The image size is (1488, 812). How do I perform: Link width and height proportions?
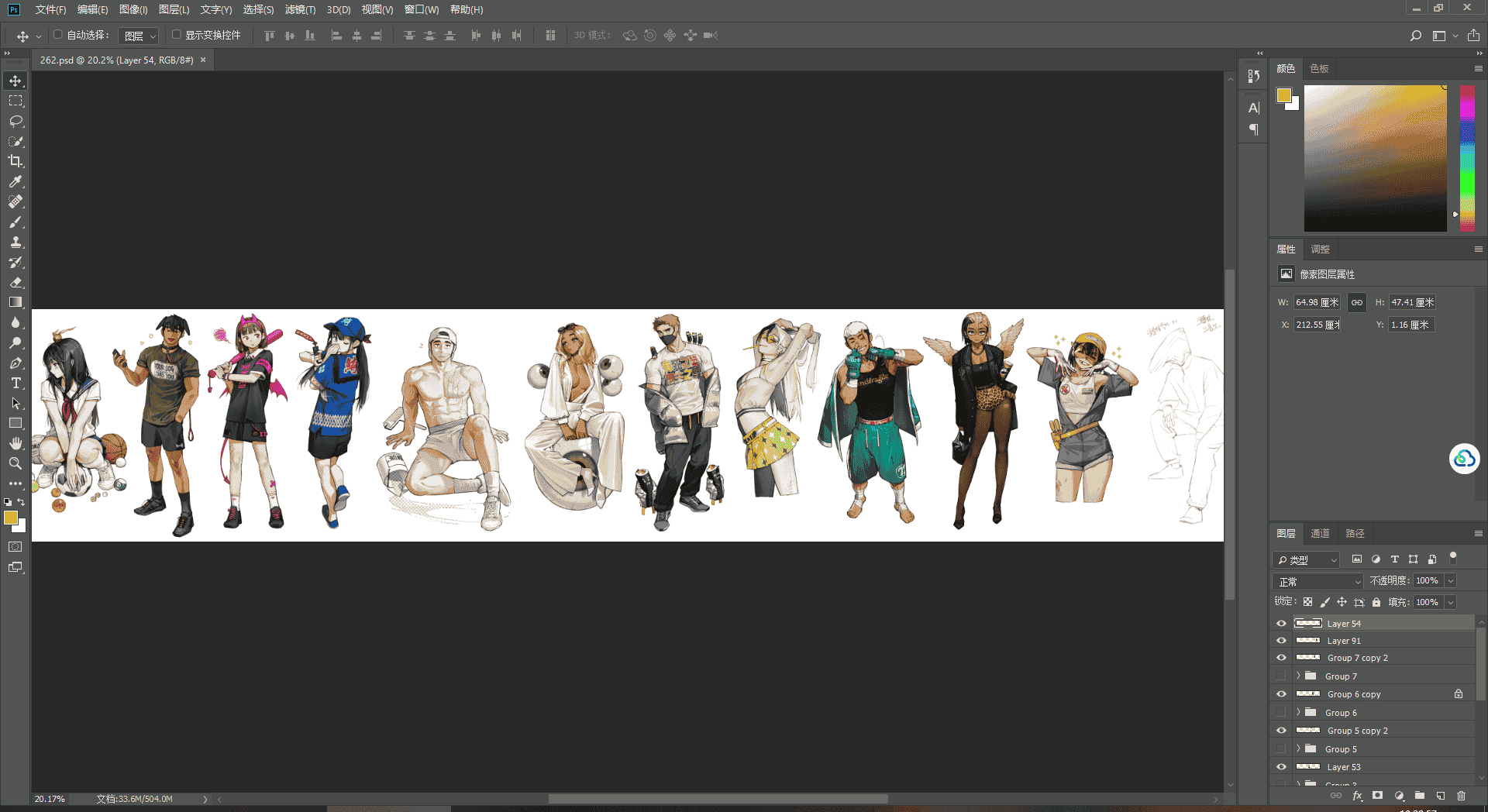(1356, 302)
